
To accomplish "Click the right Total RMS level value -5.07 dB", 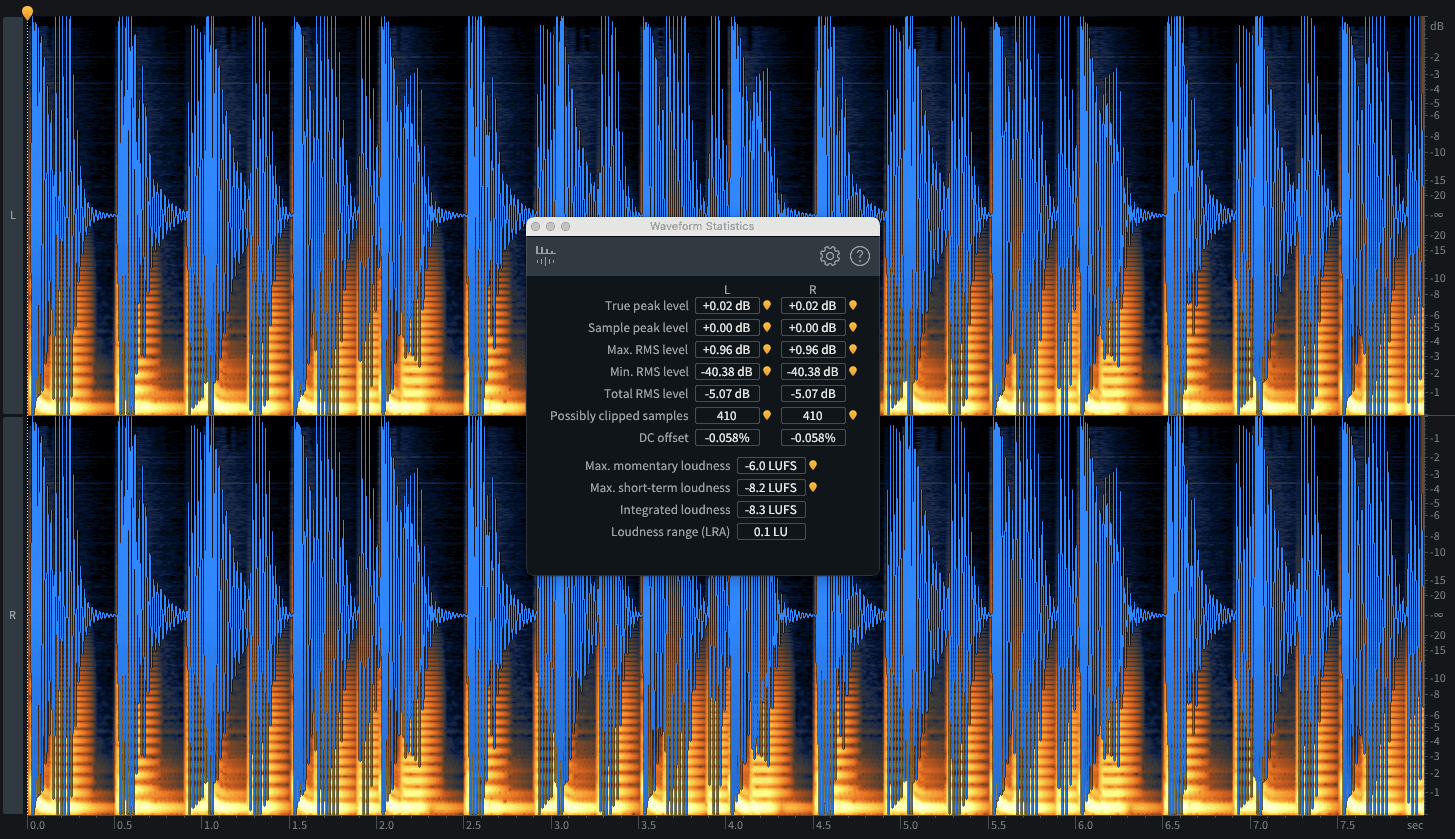I will click(812, 394).
